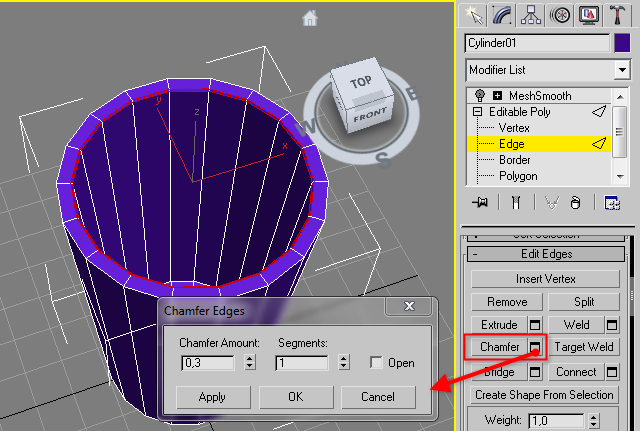Click the E compass direction on ViewCube

tap(413, 94)
